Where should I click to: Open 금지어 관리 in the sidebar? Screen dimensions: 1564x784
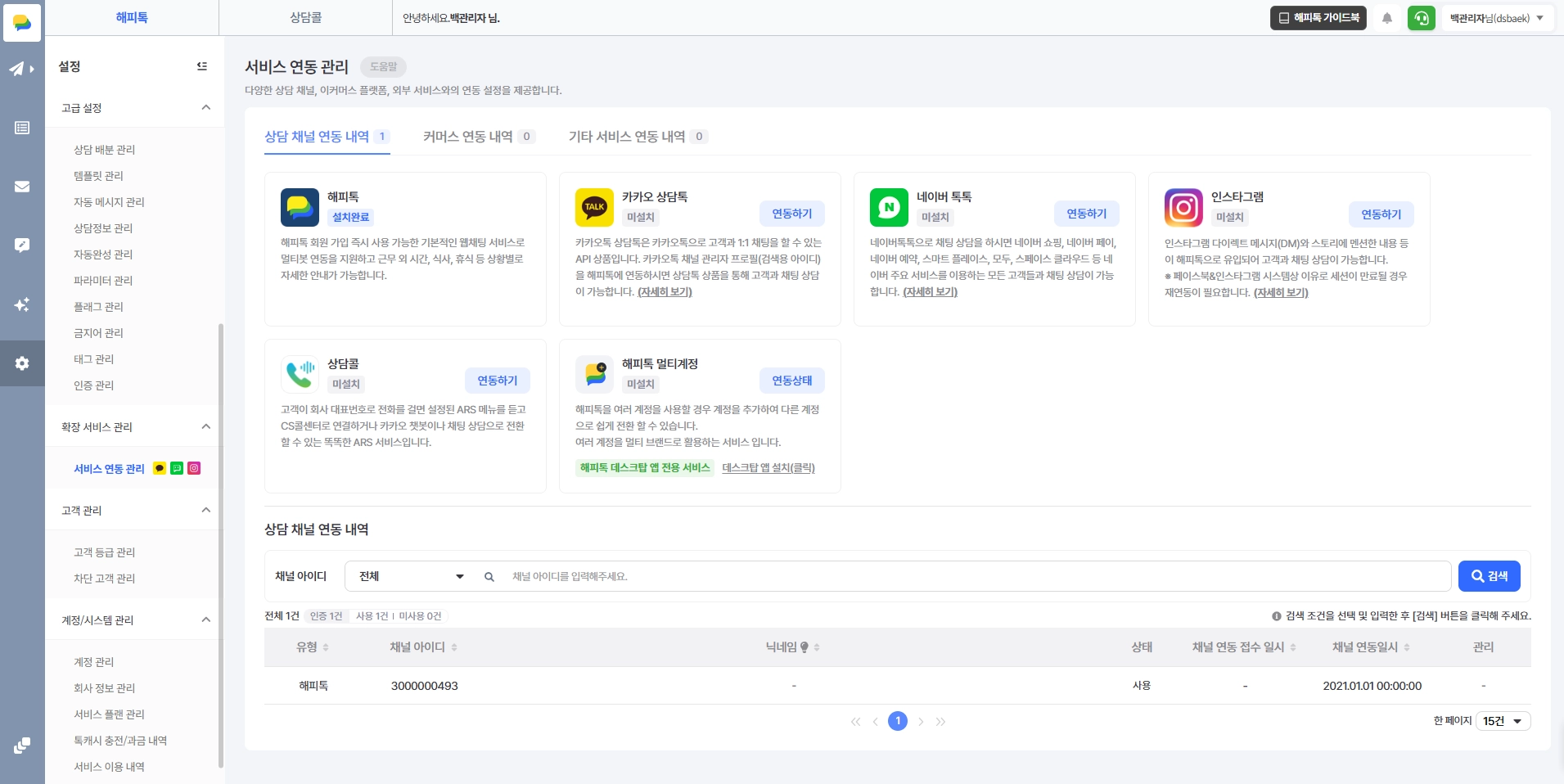coord(98,333)
